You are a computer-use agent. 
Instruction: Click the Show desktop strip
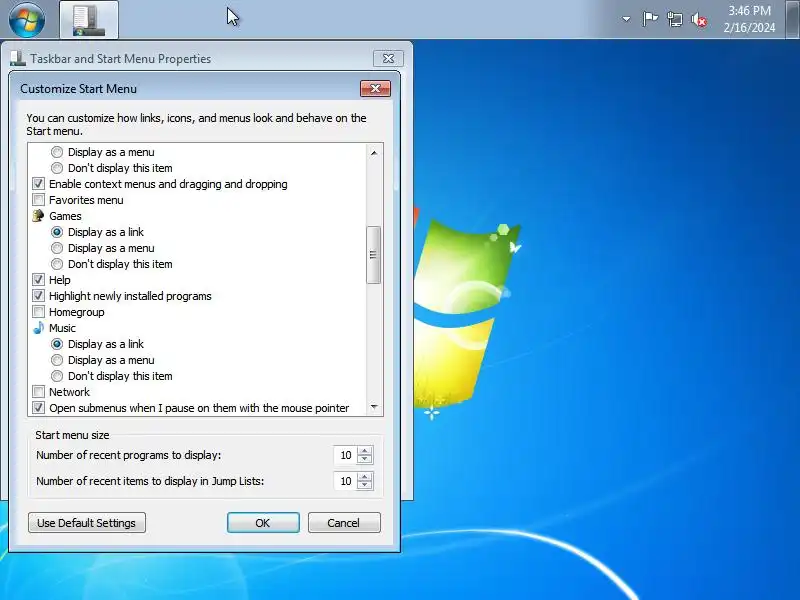click(x=793, y=19)
